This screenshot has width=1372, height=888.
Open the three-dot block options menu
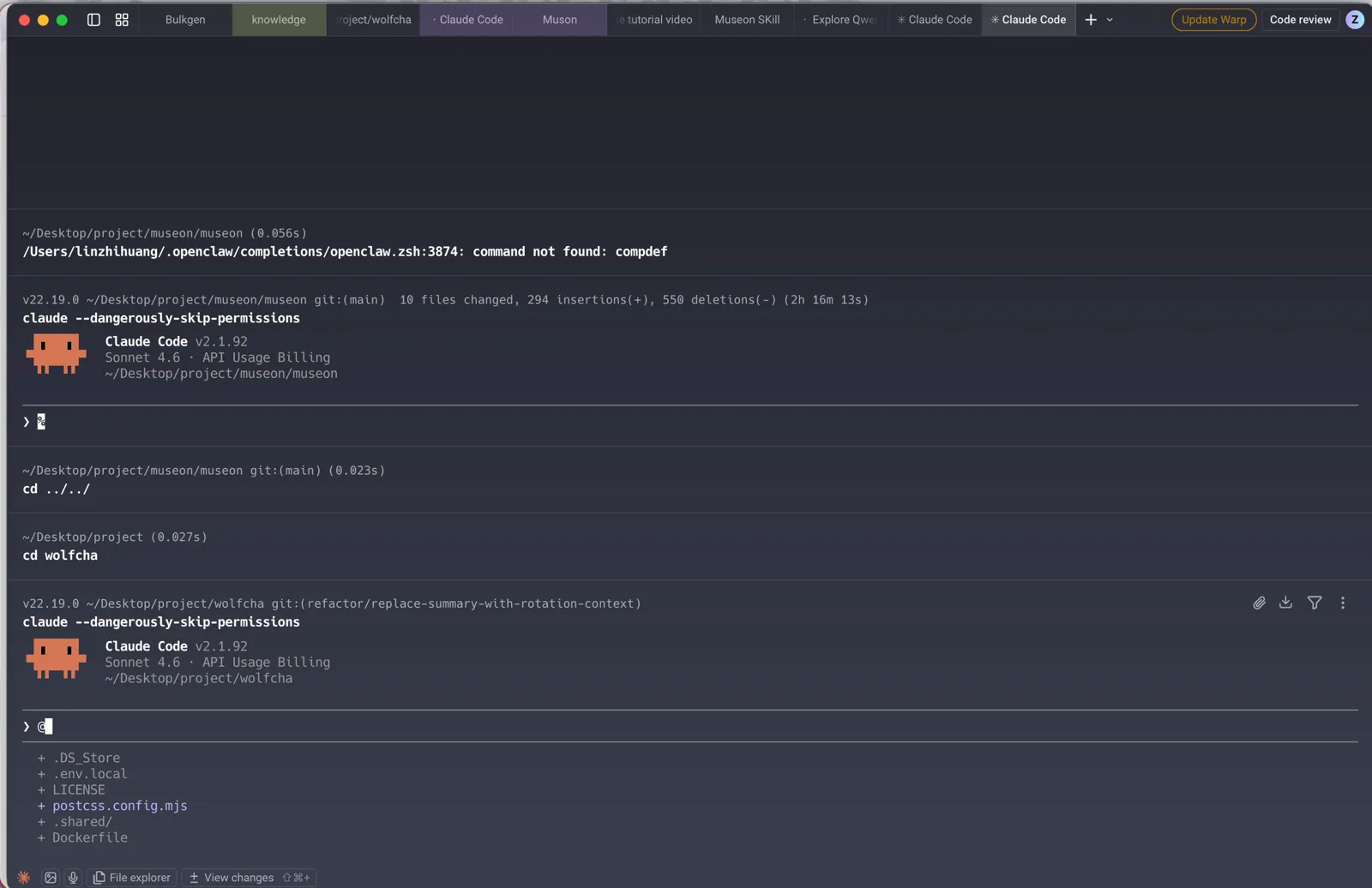(1343, 603)
